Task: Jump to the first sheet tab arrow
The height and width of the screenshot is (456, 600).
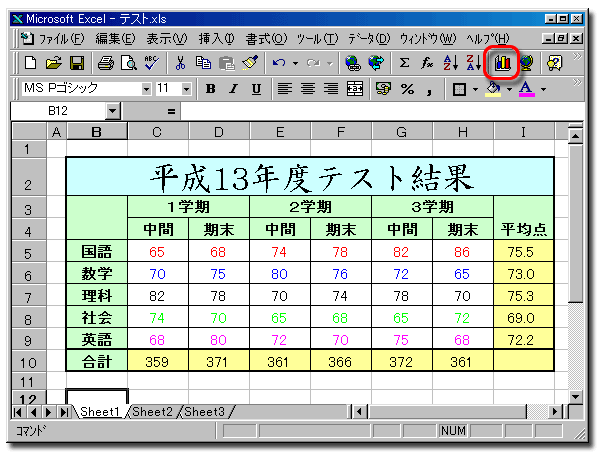Action: [18, 412]
